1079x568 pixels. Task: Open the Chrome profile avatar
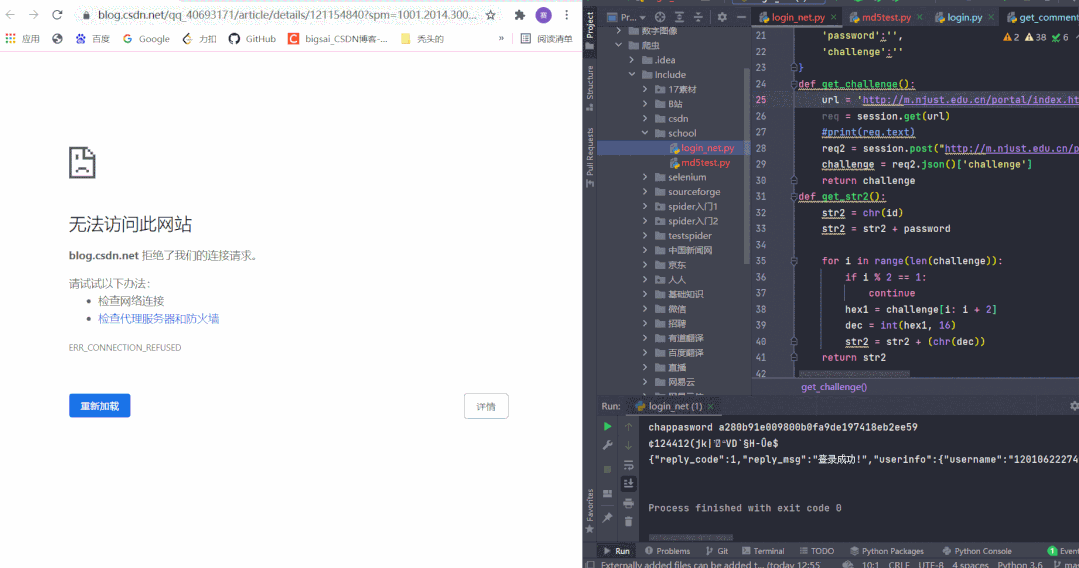pyautogui.click(x=544, y=14)
